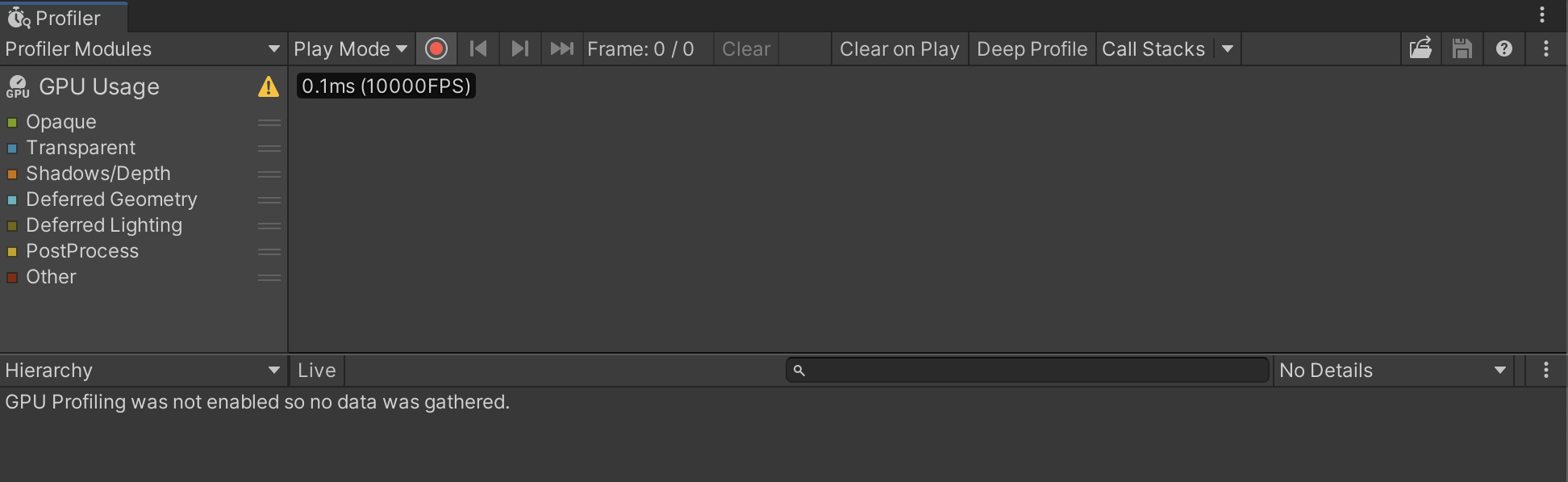Select the Profiler window tab
This screenshot has width=1568, height=482.
tap(63, 17)
